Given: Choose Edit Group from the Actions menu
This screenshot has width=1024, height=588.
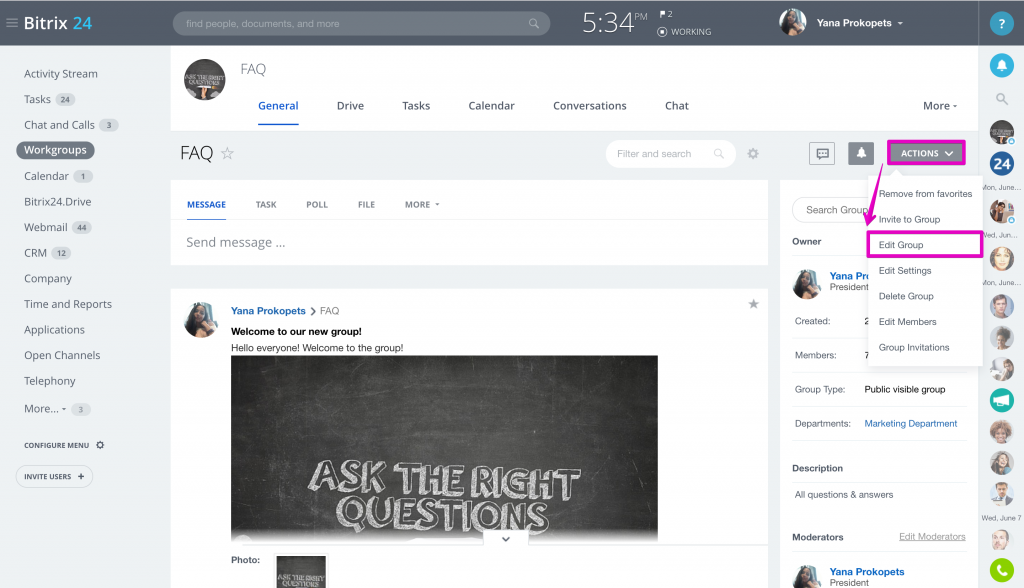Looking at the screenshot, I should [x=925, y=244].
